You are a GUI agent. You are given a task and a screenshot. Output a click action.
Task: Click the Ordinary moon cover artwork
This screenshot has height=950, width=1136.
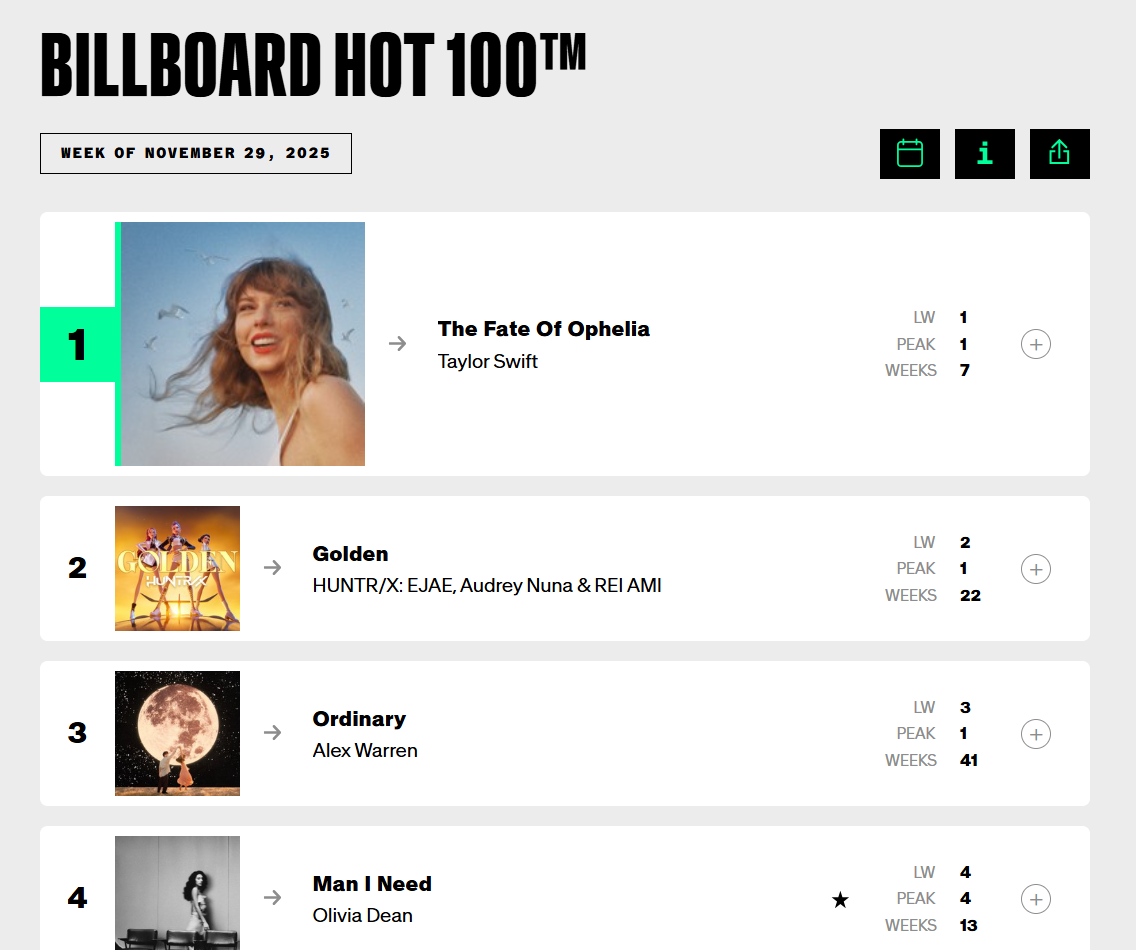pos(177,733)
